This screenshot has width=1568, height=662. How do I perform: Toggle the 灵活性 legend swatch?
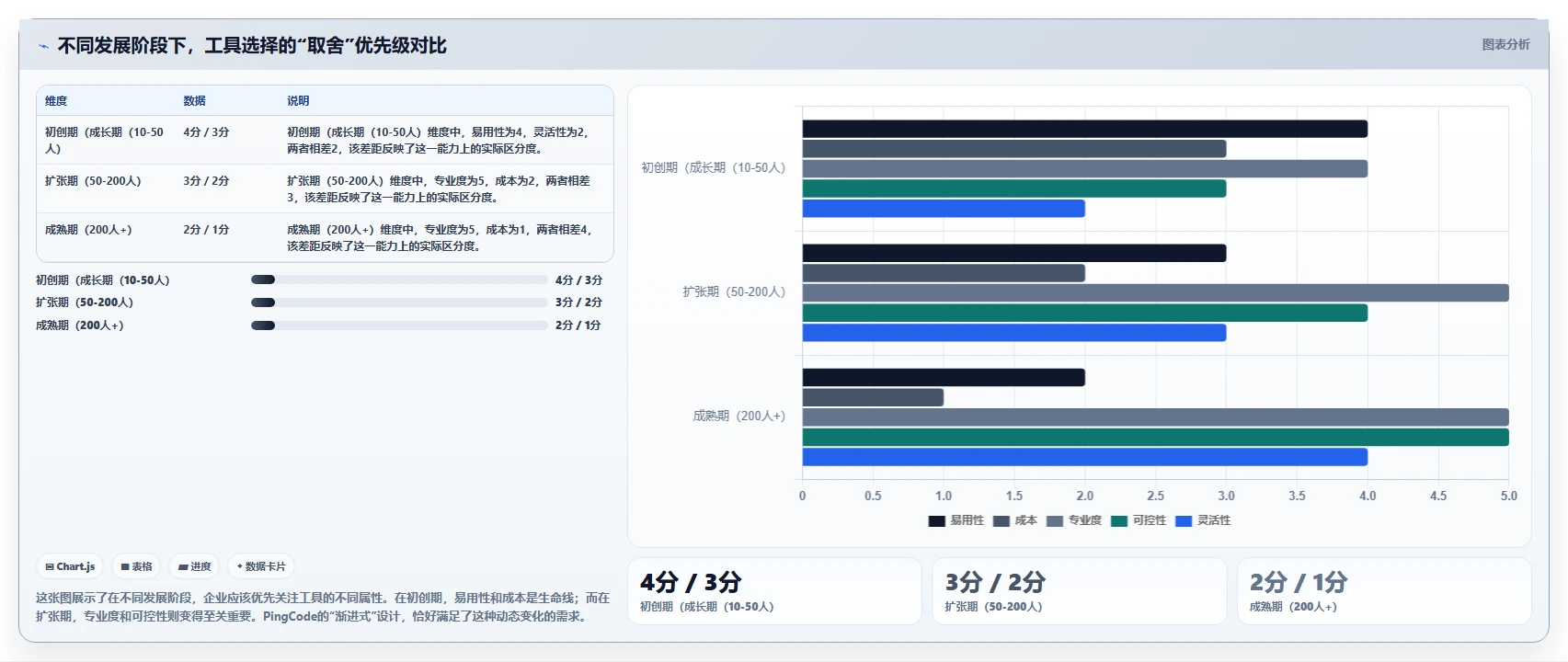tap(1184, 520)
